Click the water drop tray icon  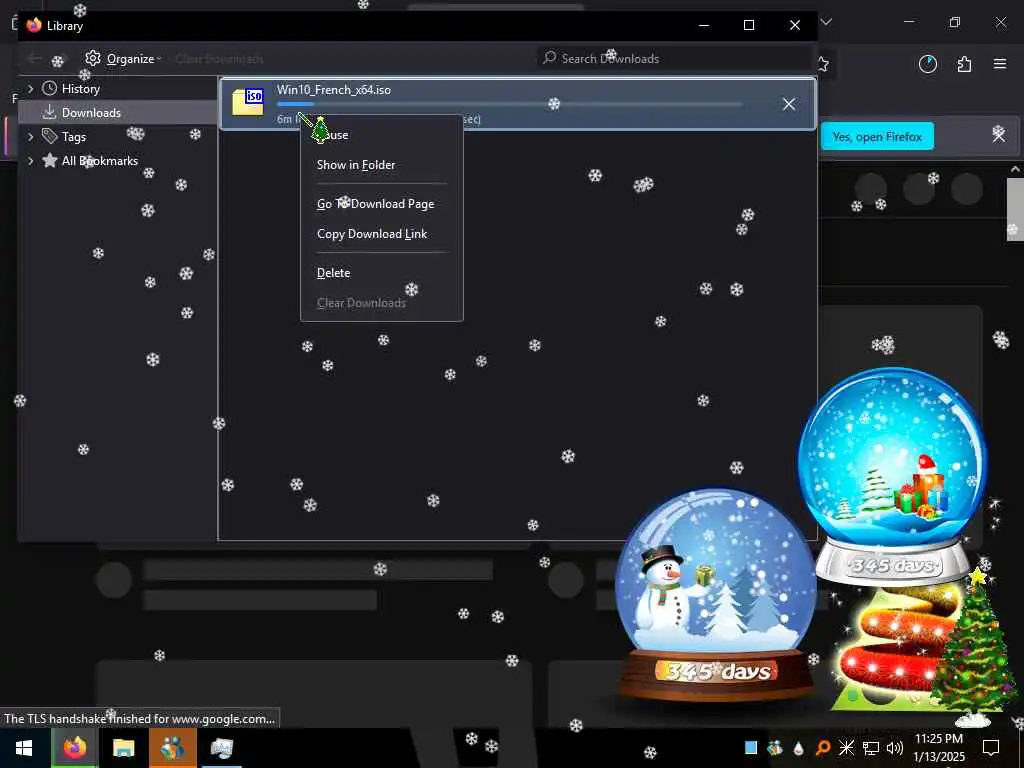coord(798,748)
